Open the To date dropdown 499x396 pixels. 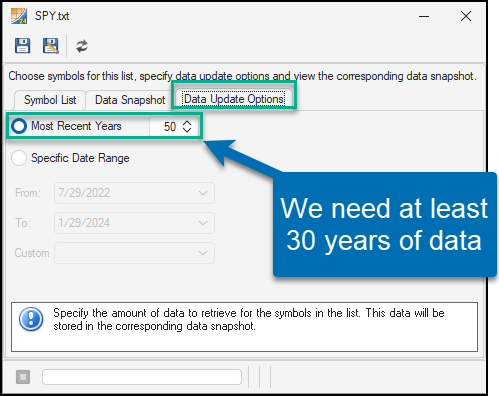[x=134, y=223]
